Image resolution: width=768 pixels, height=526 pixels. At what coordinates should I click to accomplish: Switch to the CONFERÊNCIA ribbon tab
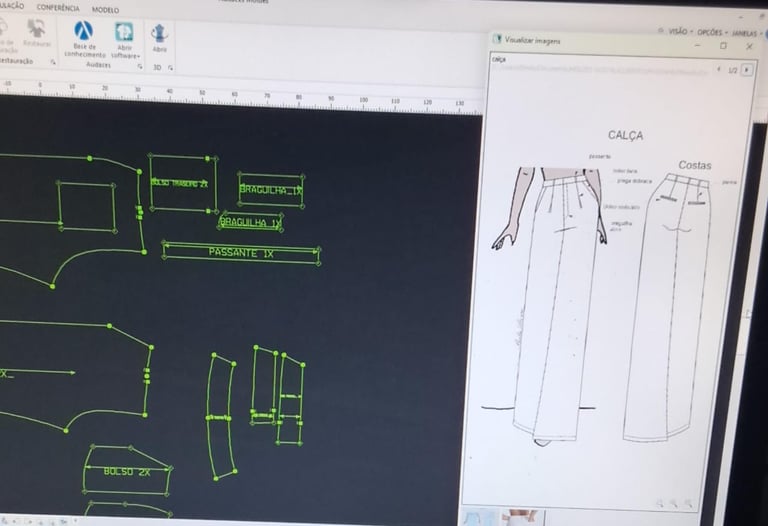point(58,8)
